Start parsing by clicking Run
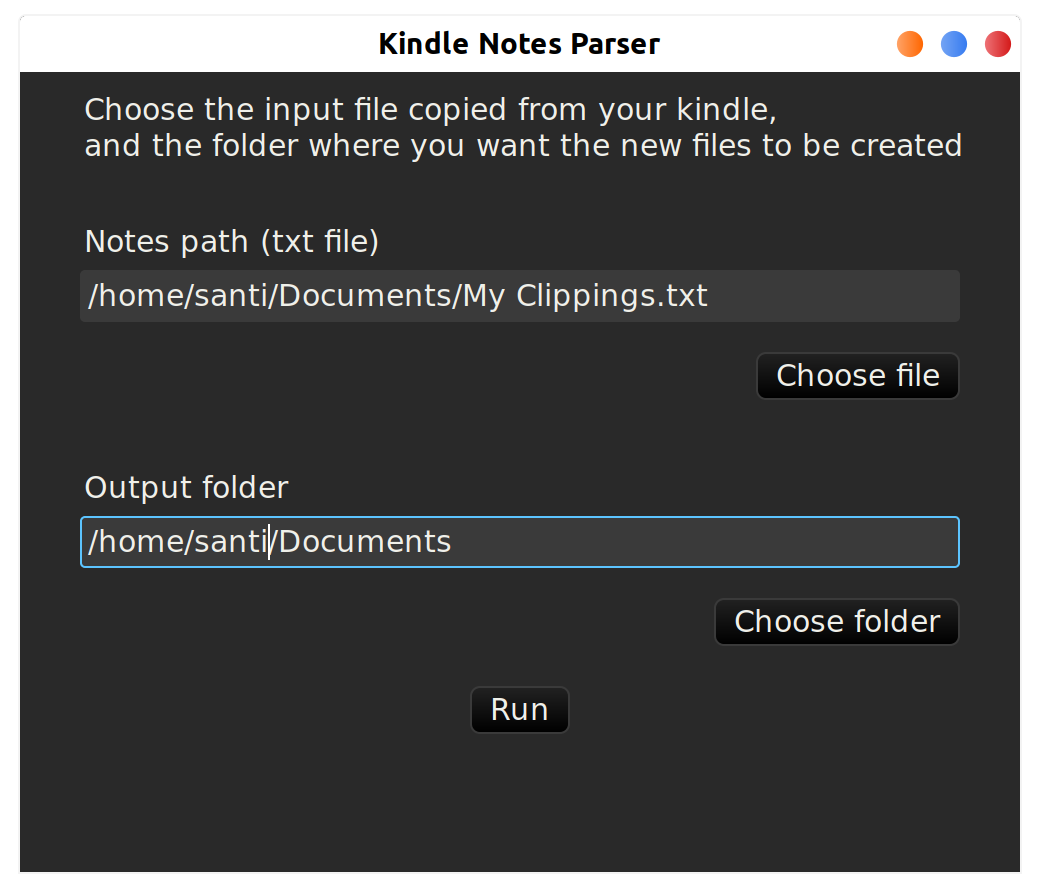The image size is (1040, 892). 519,709
